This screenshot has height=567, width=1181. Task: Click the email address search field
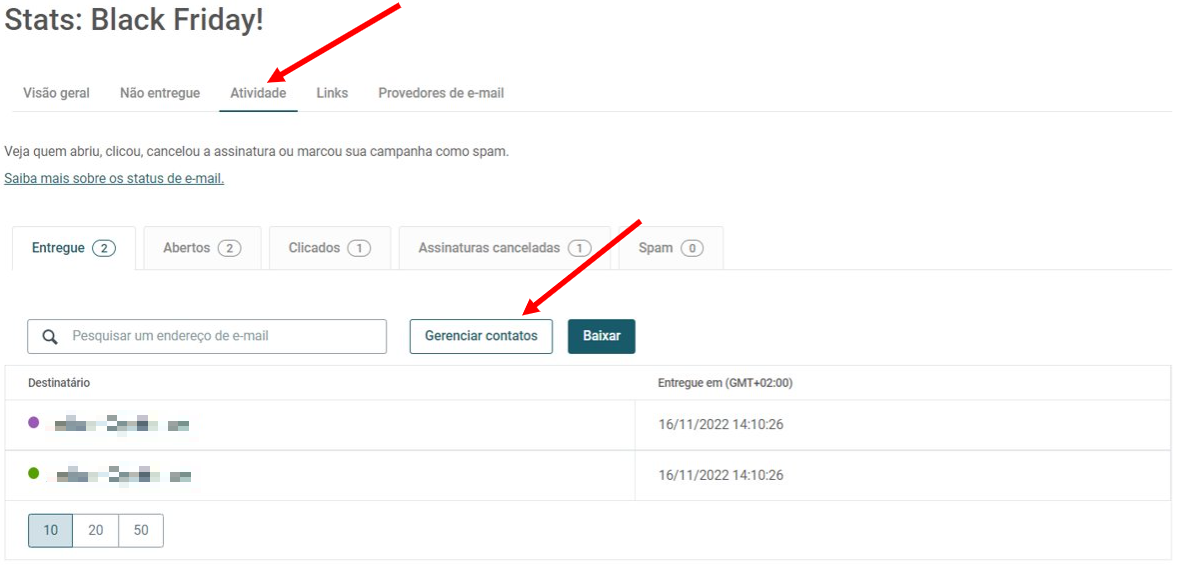[207, 337]
